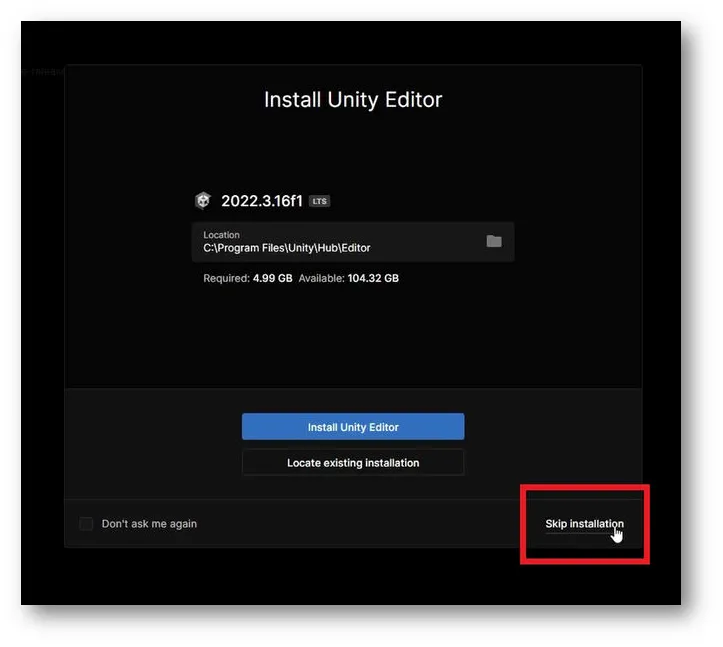Click the Available 104.32 GB value
This screenshot has width=723, height=647.
[375, 278]
